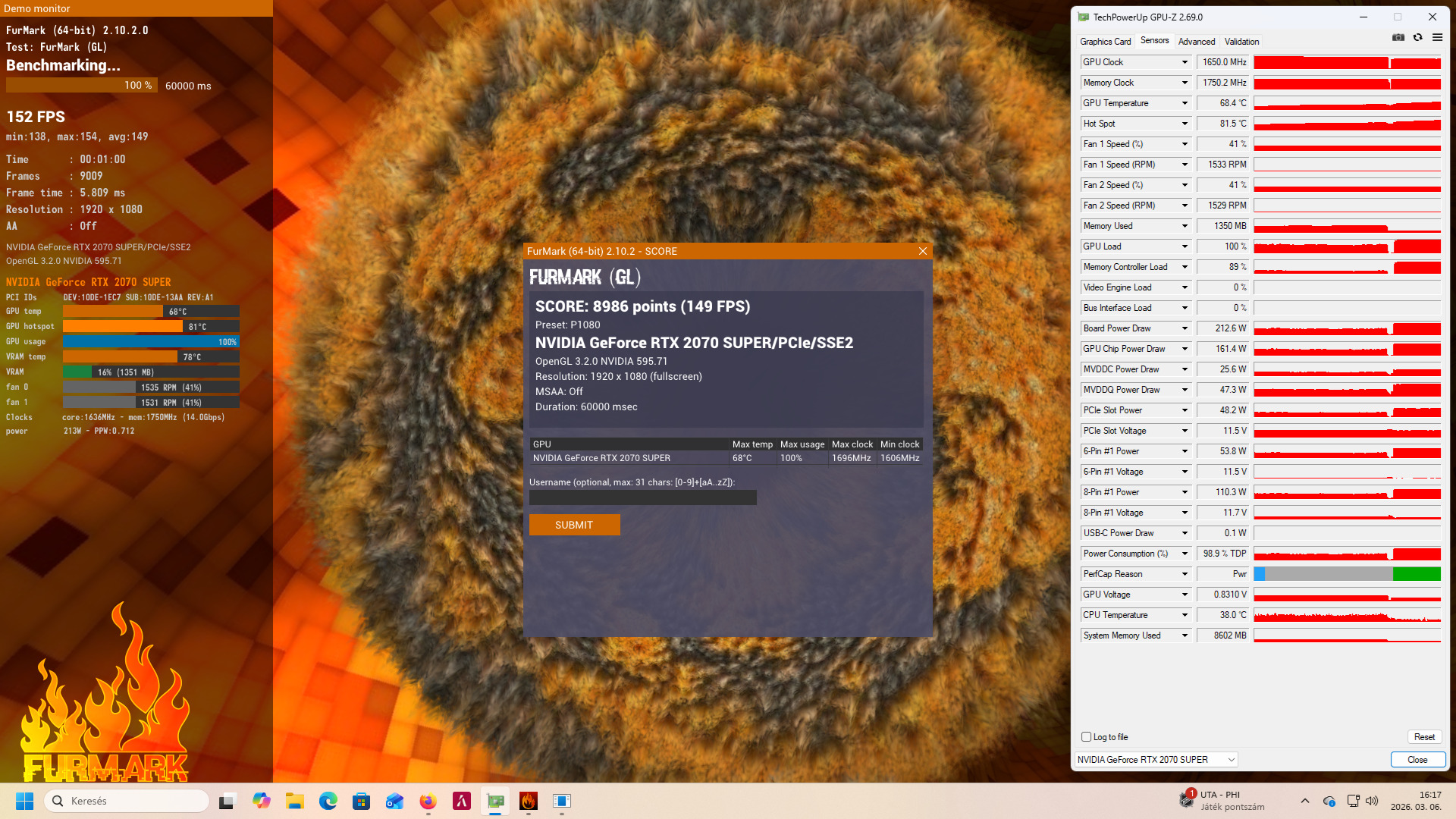Enable the Log to file checkbox

(x=1086, y=736)
